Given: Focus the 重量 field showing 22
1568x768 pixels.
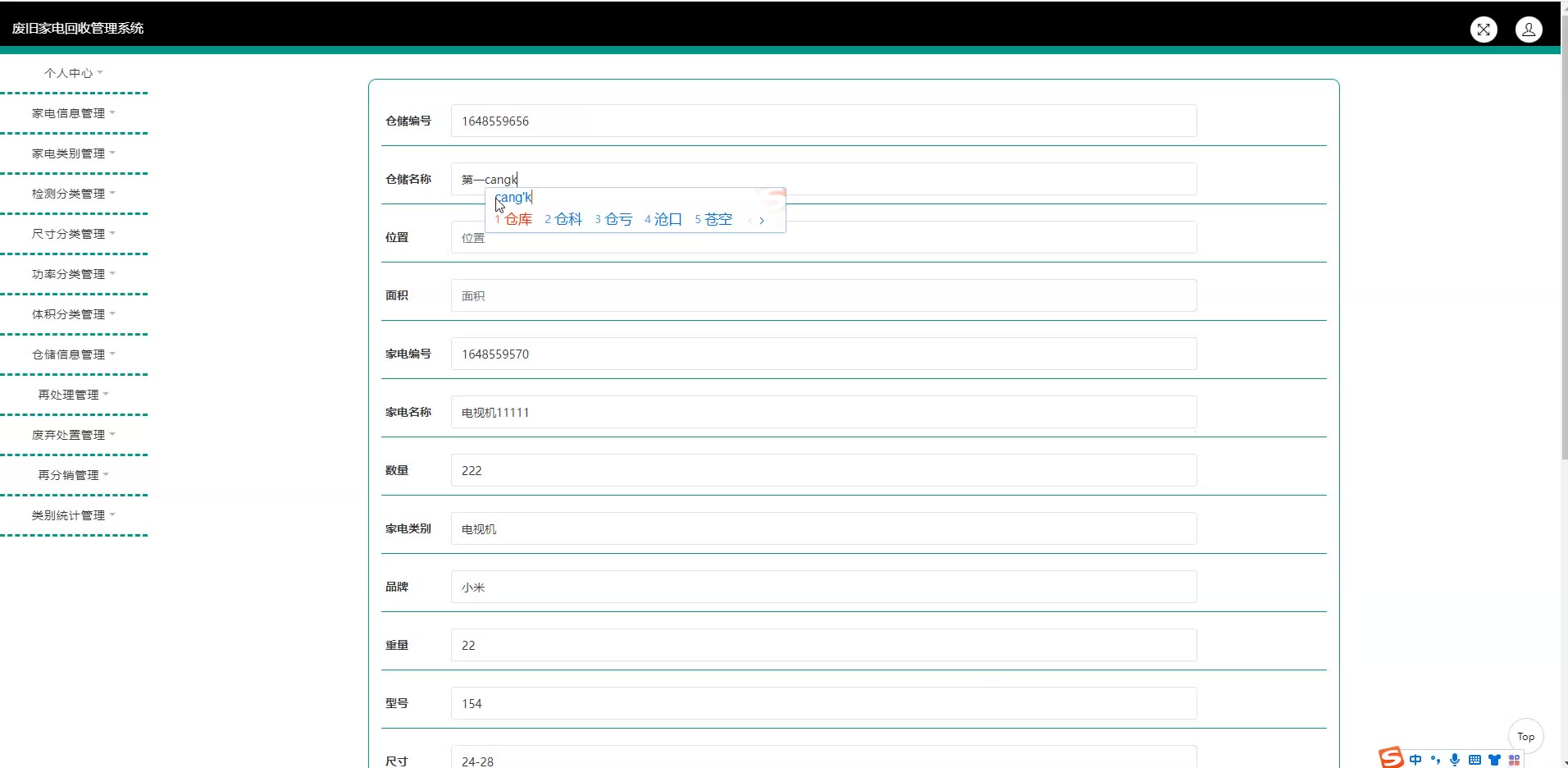Looking at the screenshot, I should click(x=823, y=645).
